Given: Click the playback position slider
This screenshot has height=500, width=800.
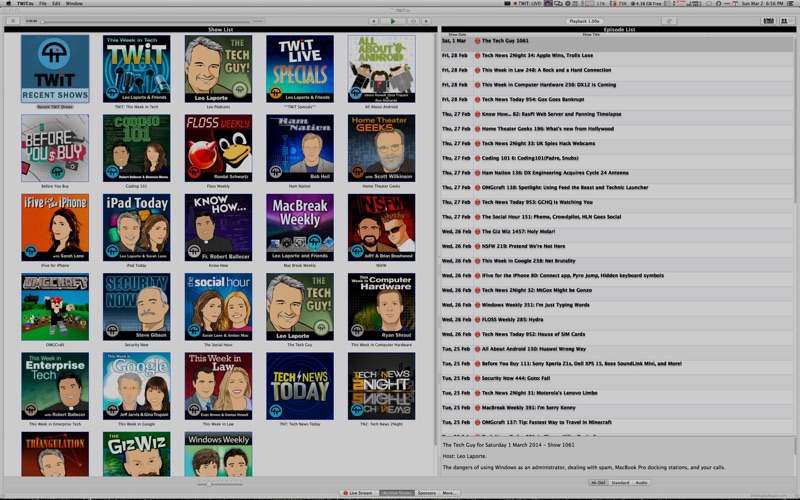Looking at the screenshot, I should (145, 21).
